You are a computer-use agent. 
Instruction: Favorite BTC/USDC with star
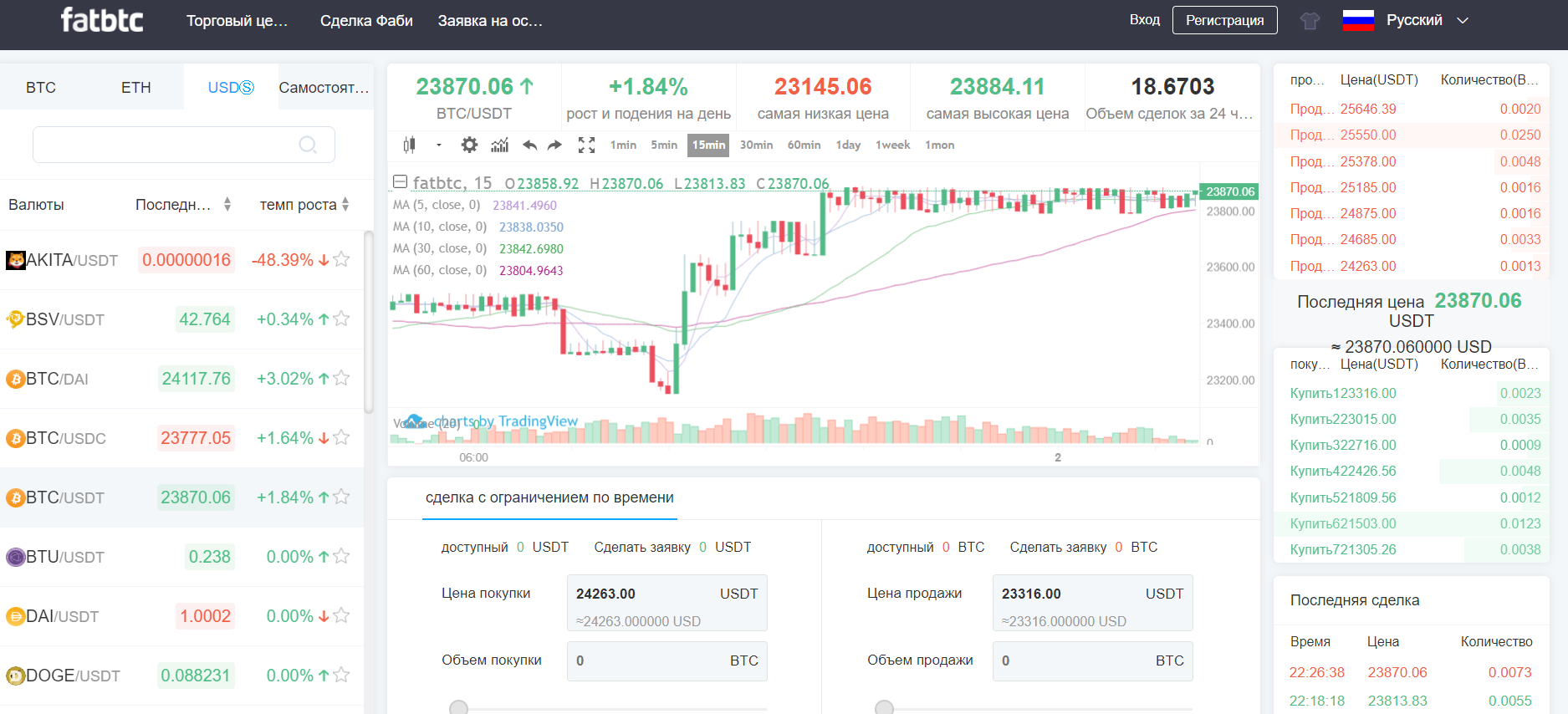tap(341, 437)
